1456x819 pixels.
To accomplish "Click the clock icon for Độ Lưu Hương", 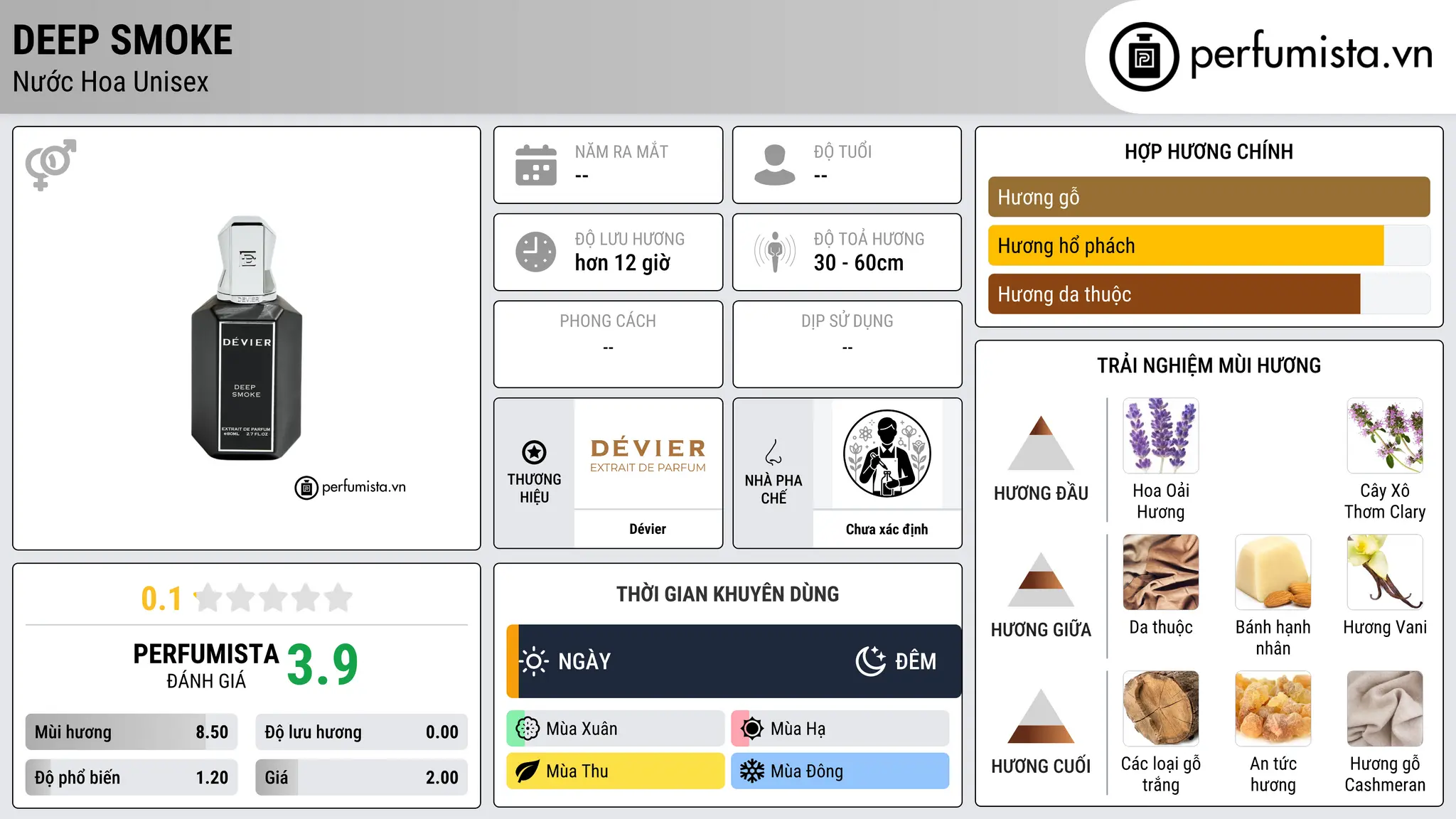I will pos(536,252).
